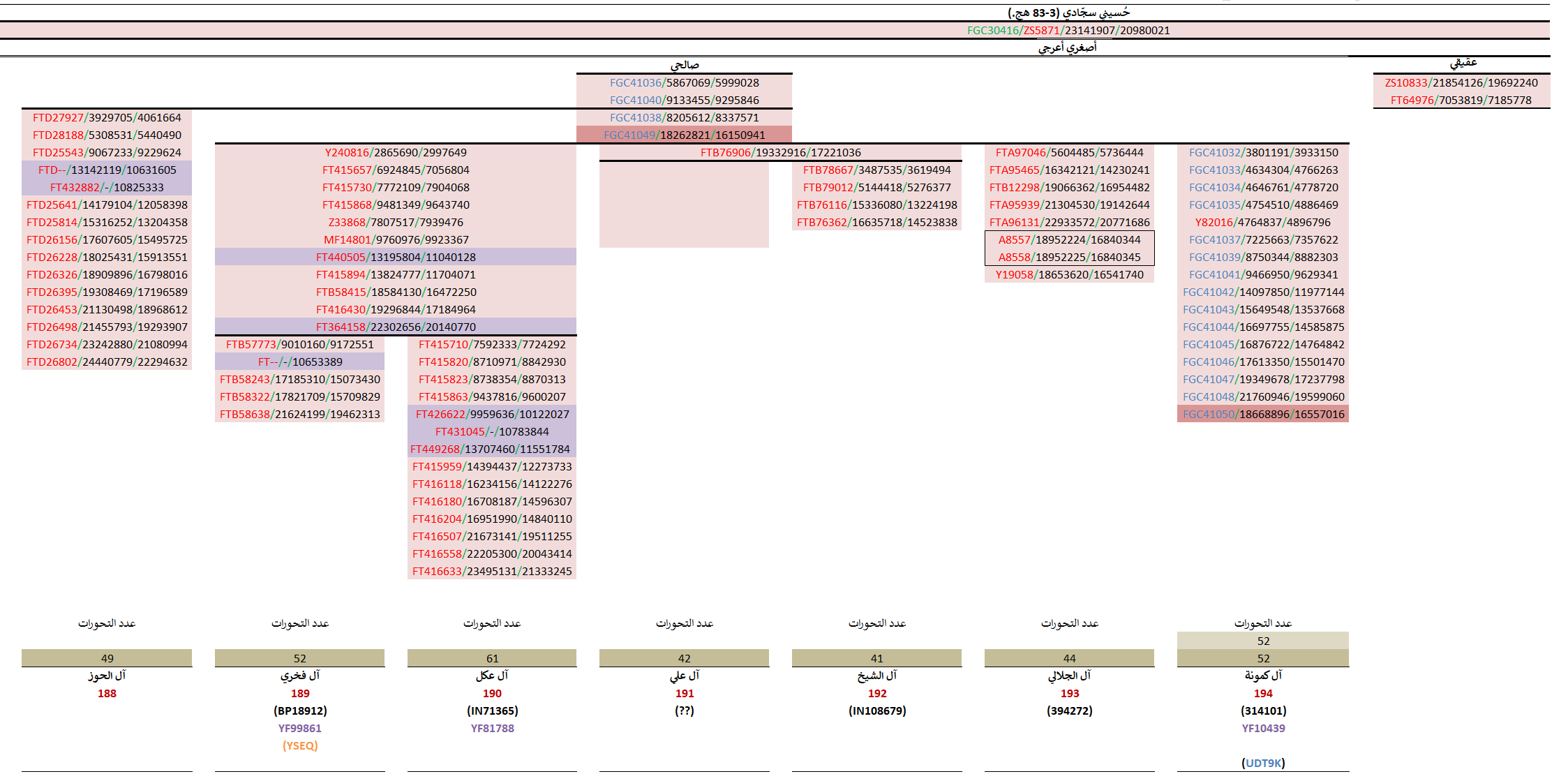Select the boxed A8557 cell
1568x781 pixels.
coord(1069,239)
